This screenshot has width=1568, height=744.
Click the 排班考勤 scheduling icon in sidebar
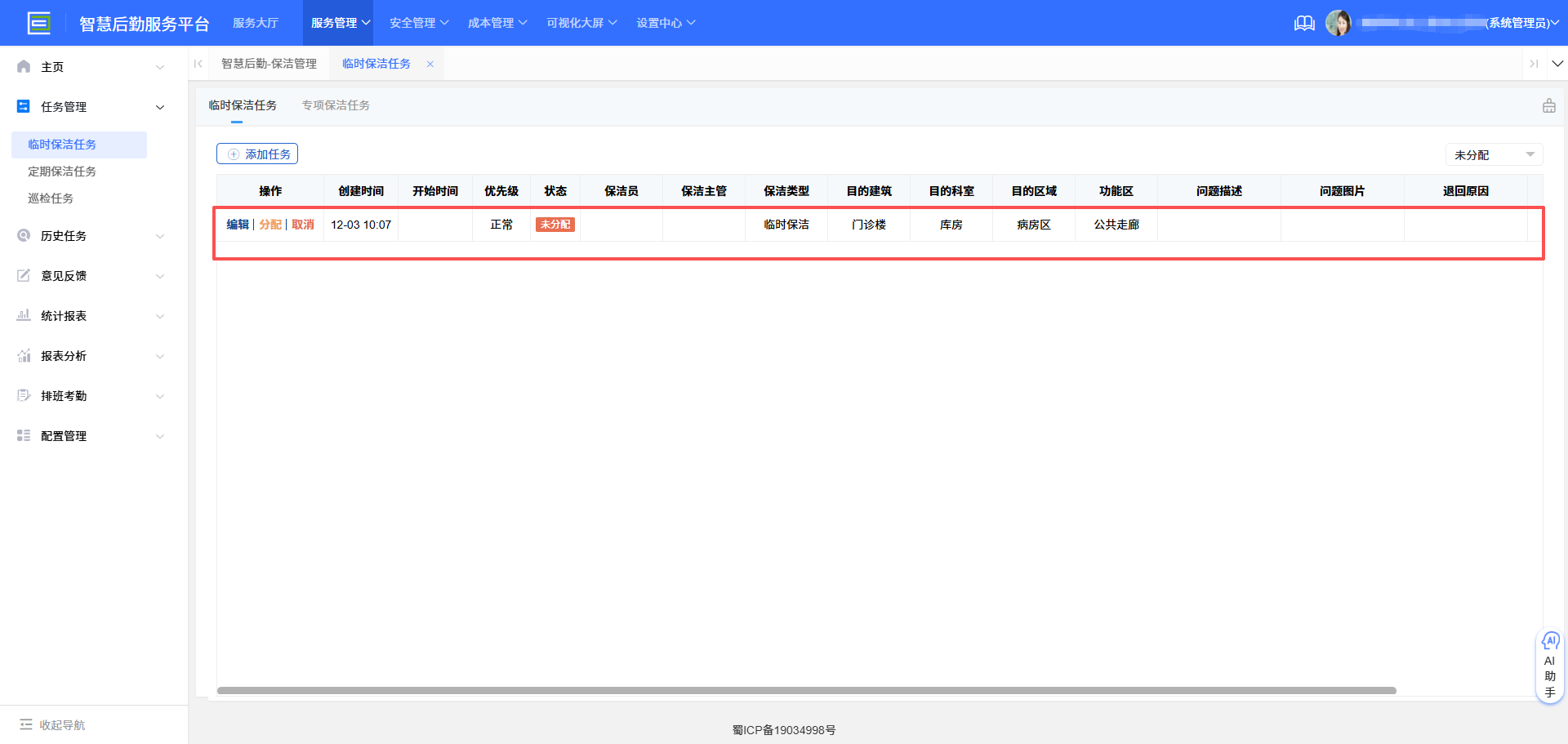pos(23,395)
